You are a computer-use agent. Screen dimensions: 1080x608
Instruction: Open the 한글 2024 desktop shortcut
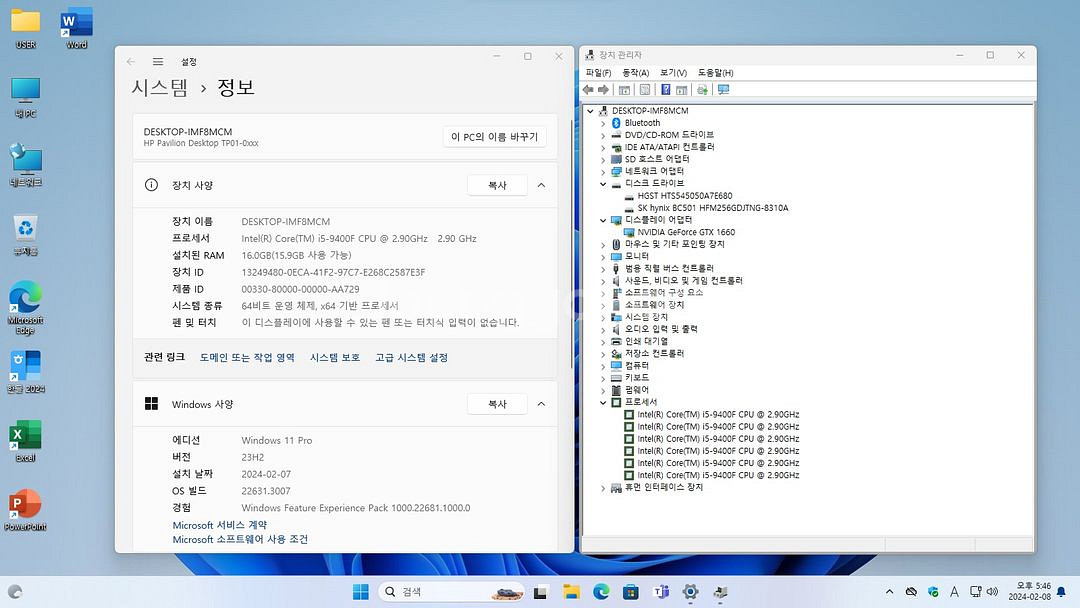tap(25, 373)
